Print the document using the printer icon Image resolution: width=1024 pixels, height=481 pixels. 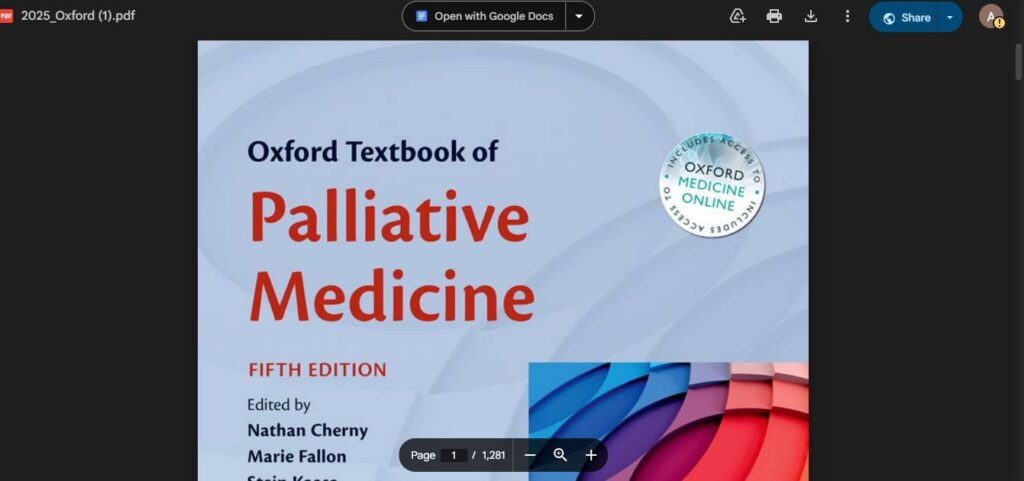click(774, 16)
